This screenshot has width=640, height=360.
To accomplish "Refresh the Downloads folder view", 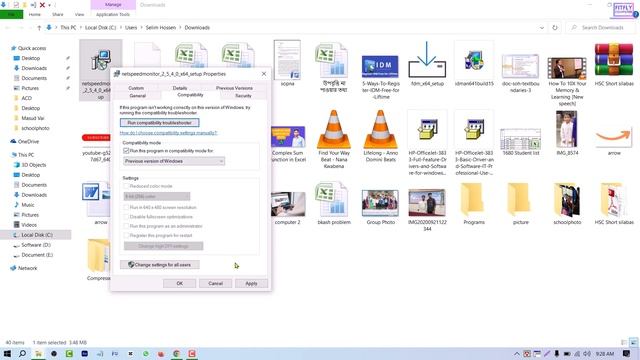I will [555, 28].
